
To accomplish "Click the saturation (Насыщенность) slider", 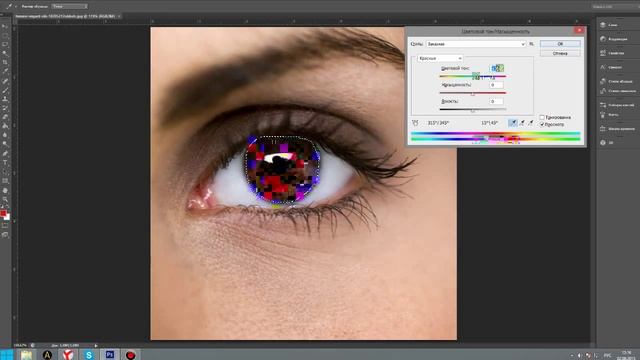I will [473, 93].
